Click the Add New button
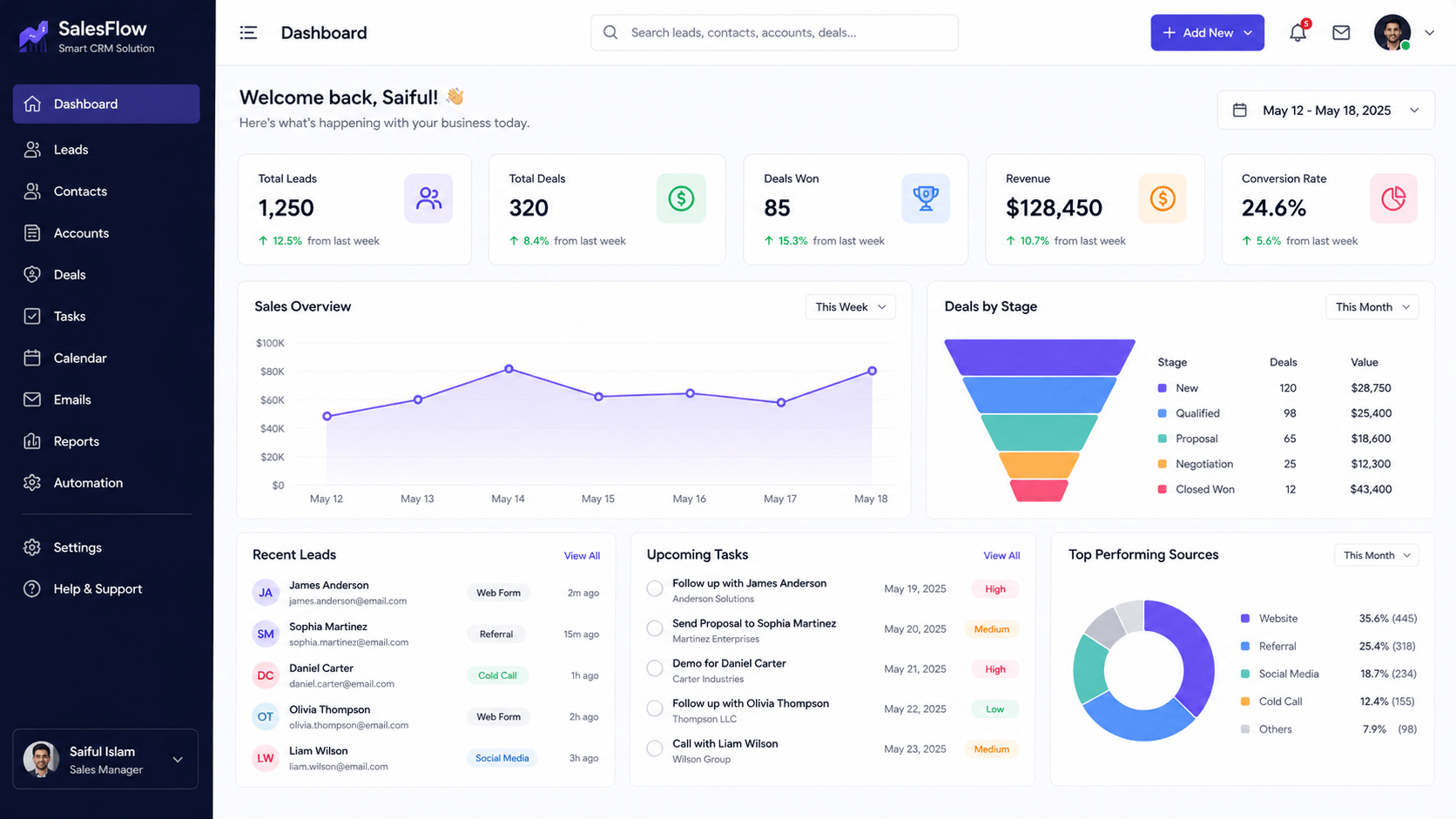 coord(1206,33)
